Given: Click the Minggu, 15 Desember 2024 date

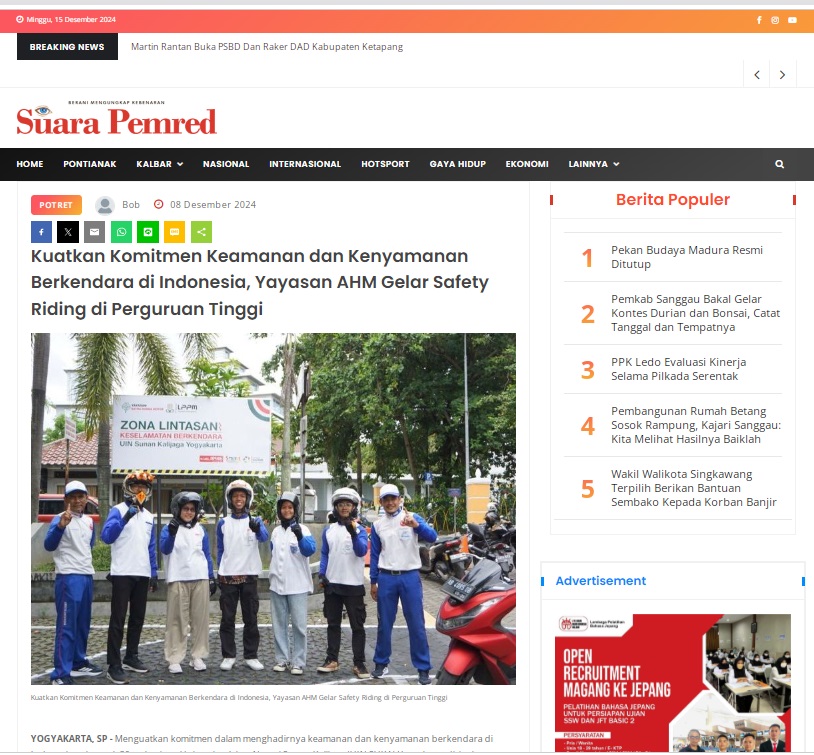Looking at the screenshot, I should [x=71, y=20].
